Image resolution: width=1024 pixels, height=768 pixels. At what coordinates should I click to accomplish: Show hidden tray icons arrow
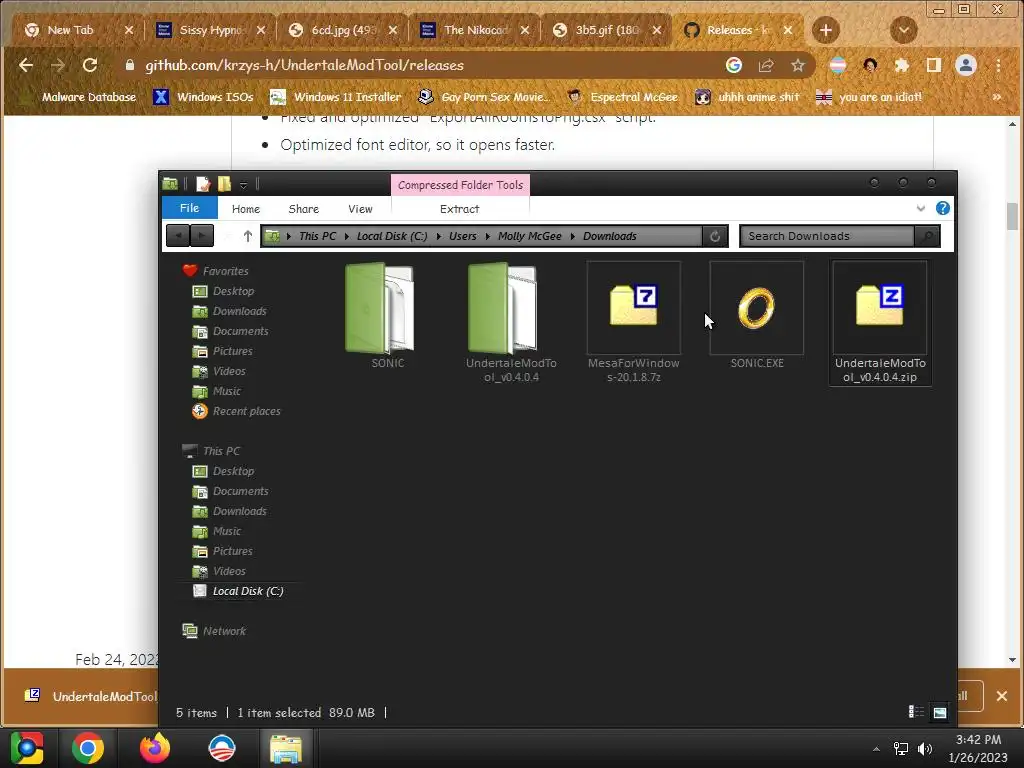coord(876,748)
